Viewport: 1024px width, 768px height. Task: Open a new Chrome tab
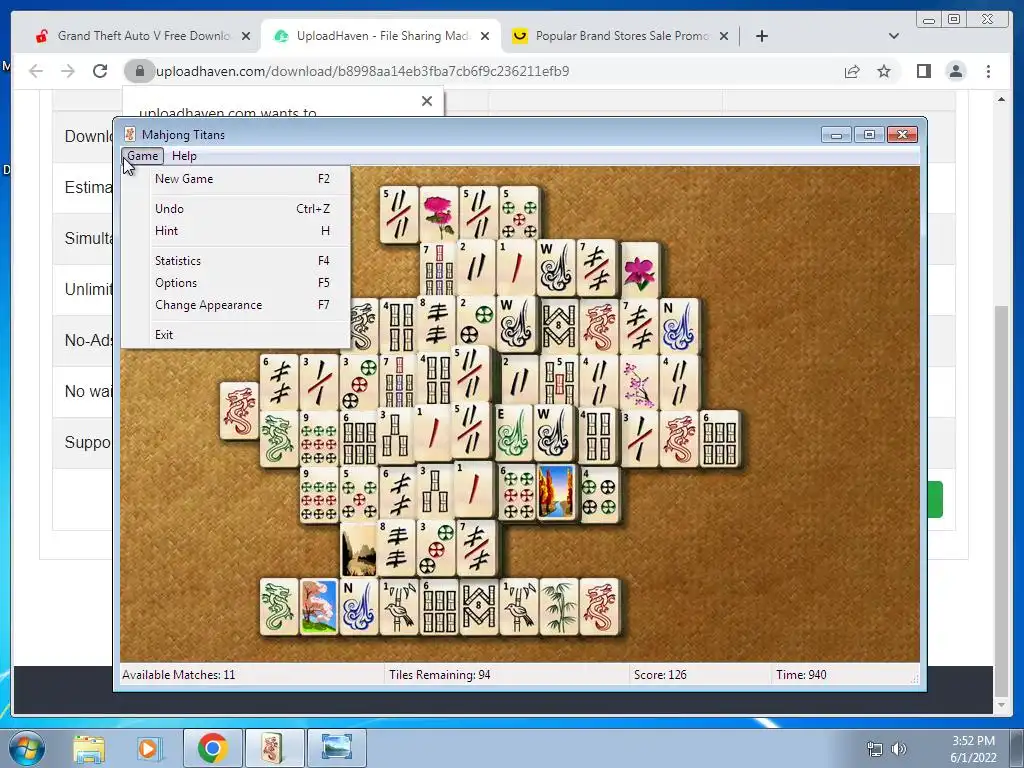coord(761,36)
